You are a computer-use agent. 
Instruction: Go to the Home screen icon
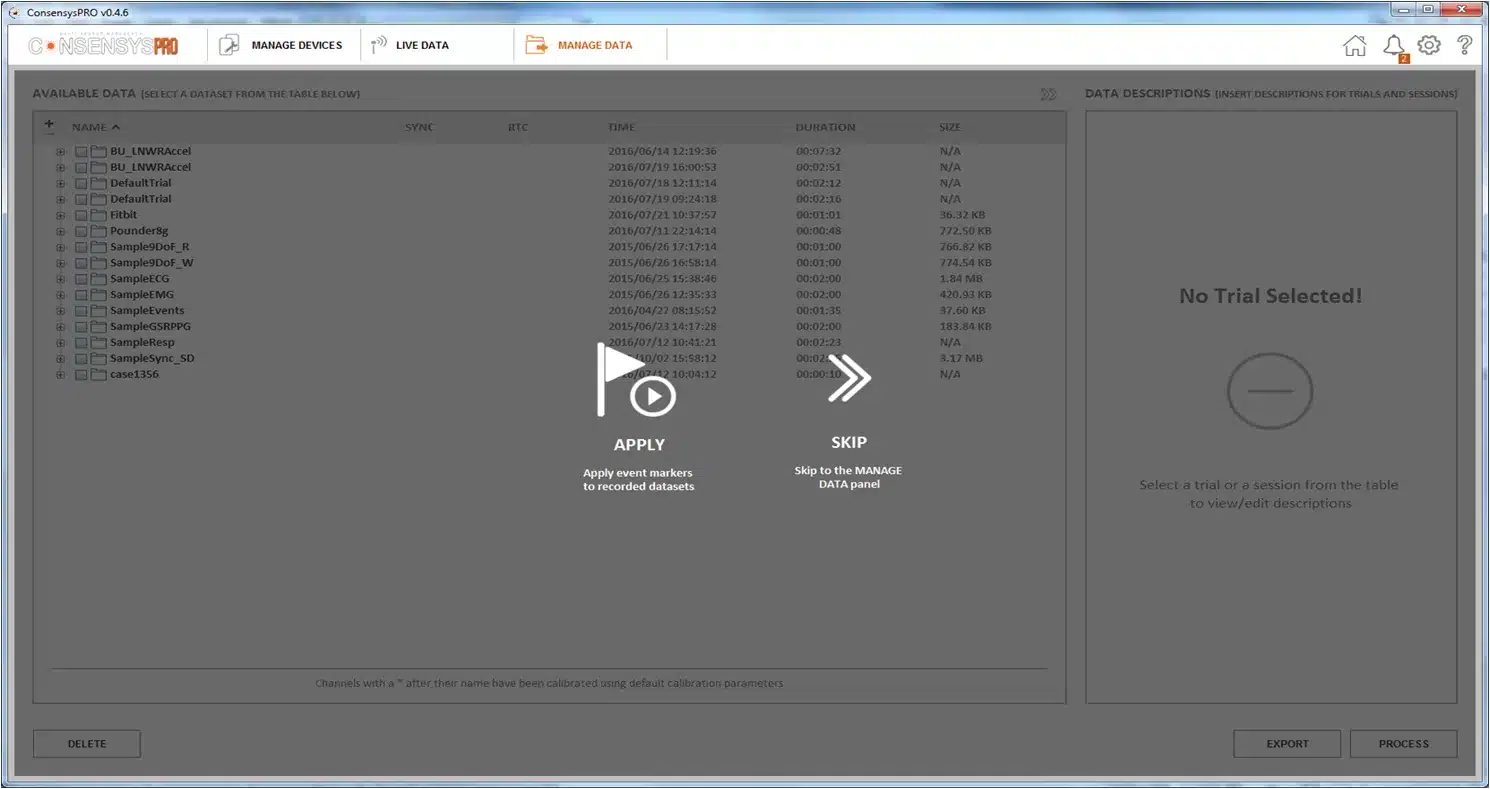(x=1354, y=45)
